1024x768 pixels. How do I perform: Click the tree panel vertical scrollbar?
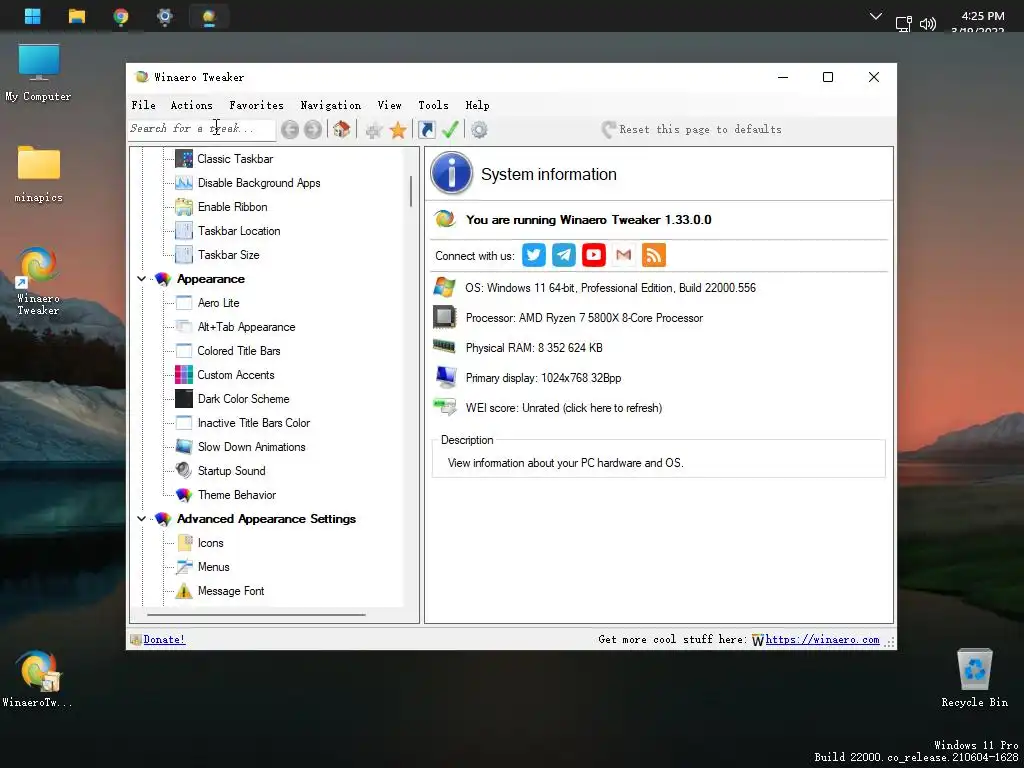(411, 191)
